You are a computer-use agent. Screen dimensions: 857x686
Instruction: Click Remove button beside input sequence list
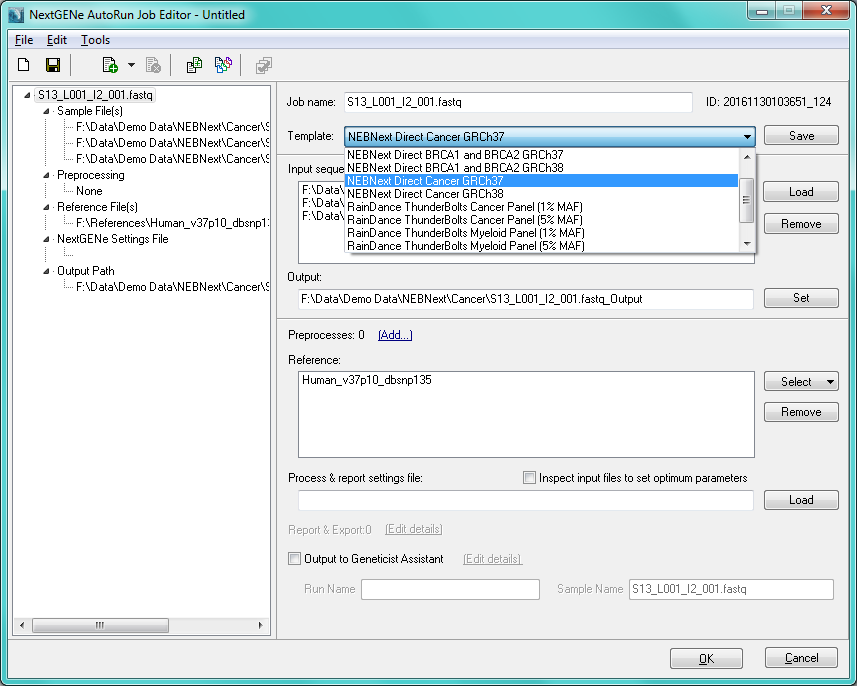pyautogui.click(x=801, y=224)
